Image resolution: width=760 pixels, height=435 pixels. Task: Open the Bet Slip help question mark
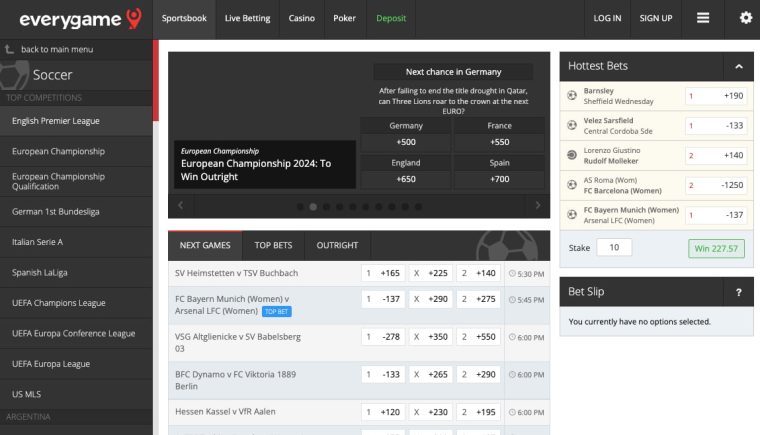click(x=738, y=292)
